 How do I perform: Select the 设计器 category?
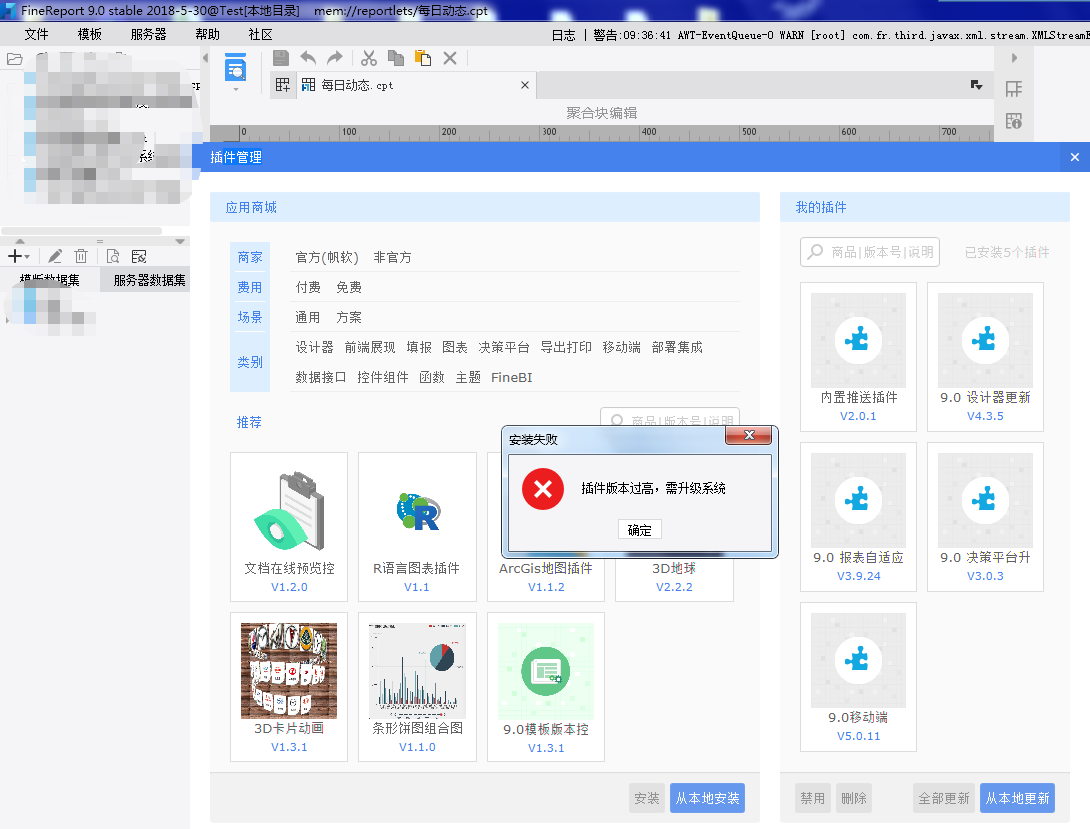coord(314,347)
